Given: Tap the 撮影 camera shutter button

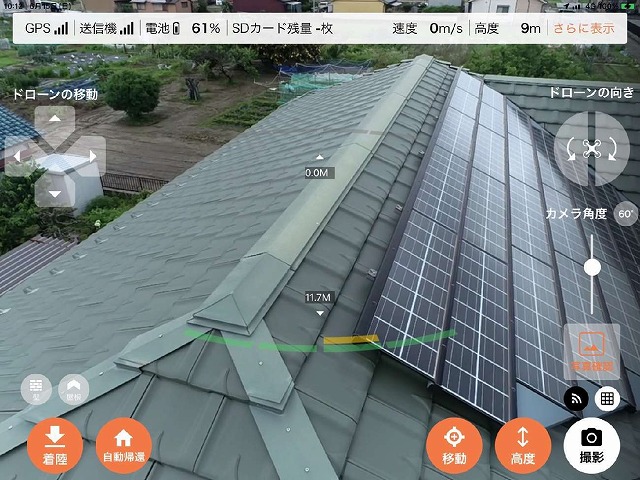Looking at the screenshot, I should 591,446.
